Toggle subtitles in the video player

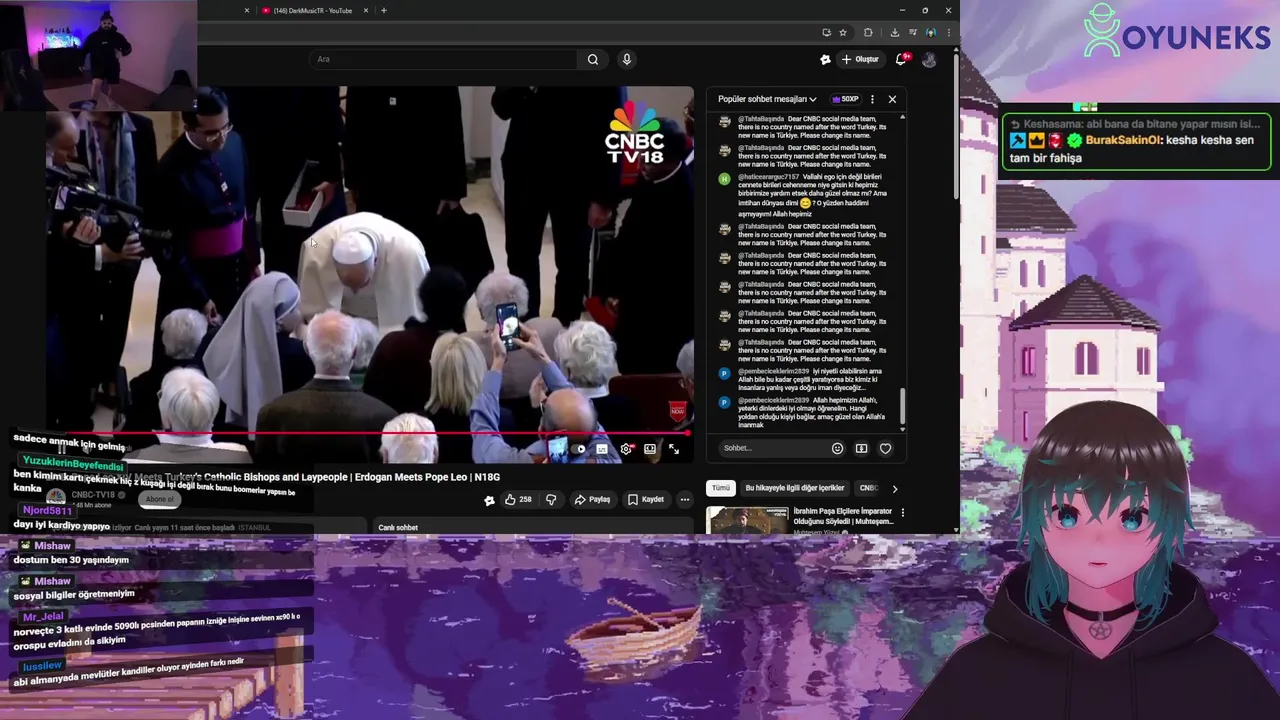pyautogui.click(x=602, y=449)
